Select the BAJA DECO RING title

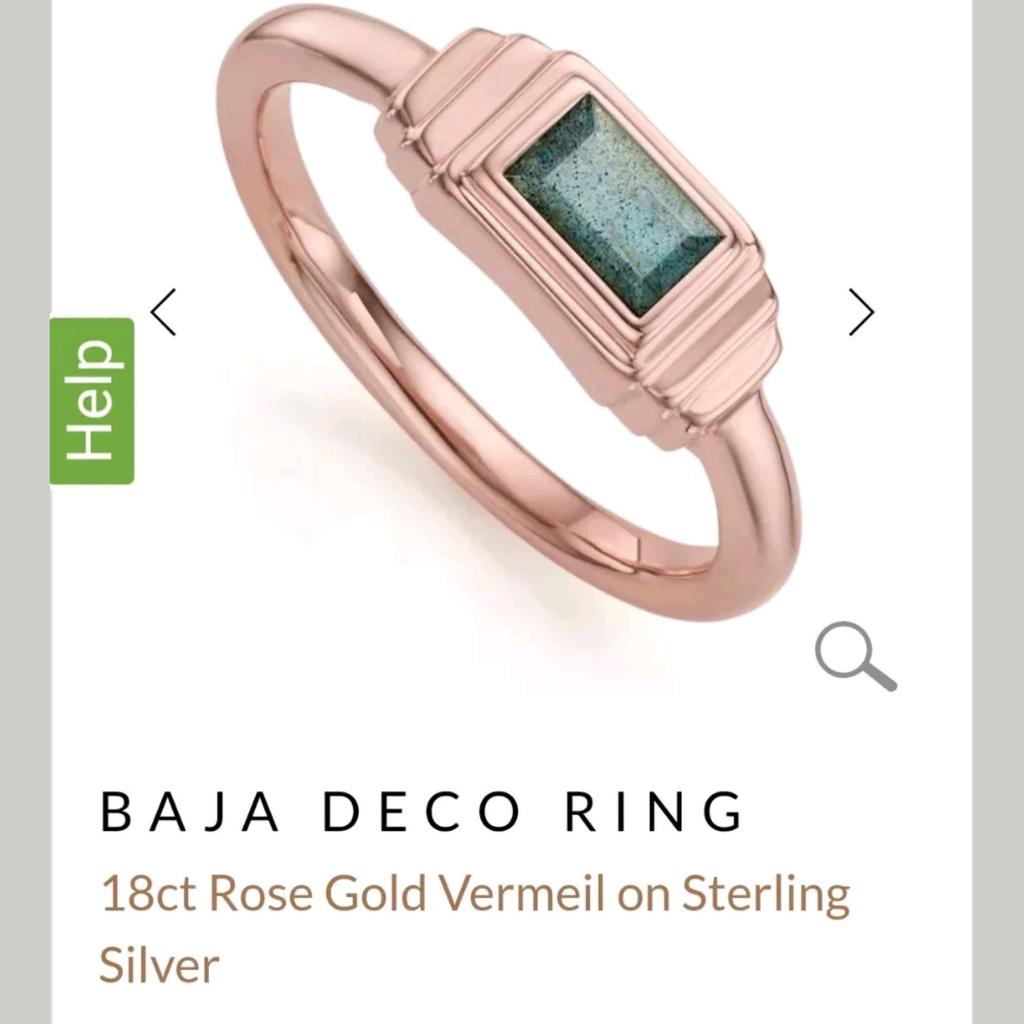422,811
